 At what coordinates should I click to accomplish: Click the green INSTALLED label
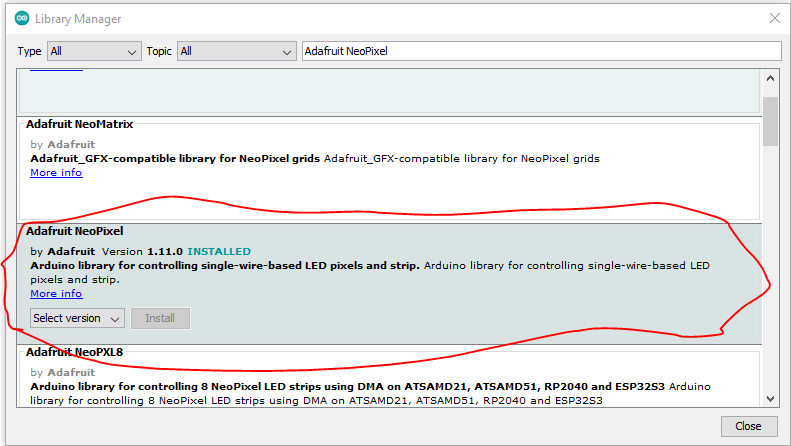219,251
